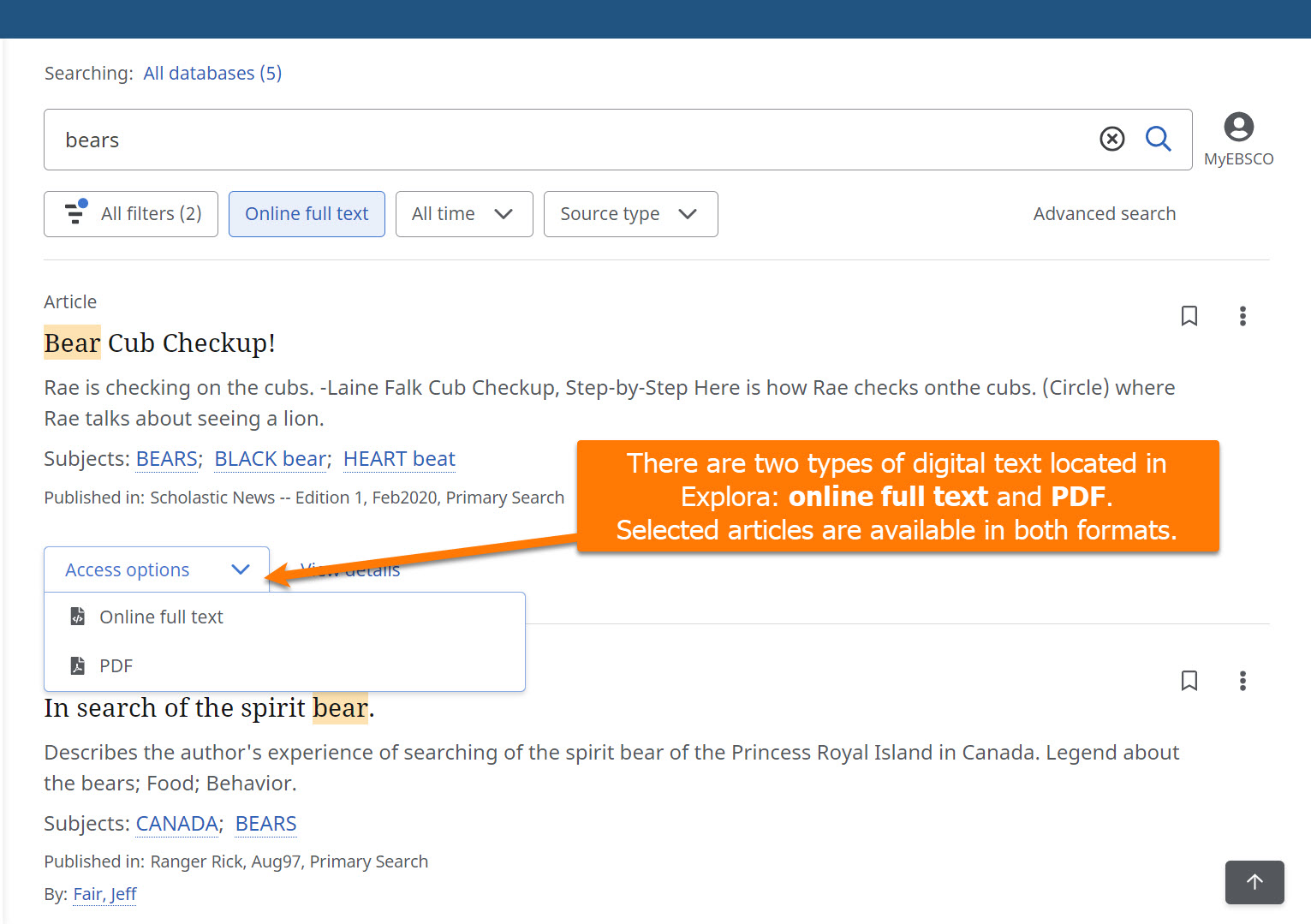The width and height of the screenshot is (1311, 924).
Task: Open the Bear Cub Checkup! article title
Action: pos(159,343)
